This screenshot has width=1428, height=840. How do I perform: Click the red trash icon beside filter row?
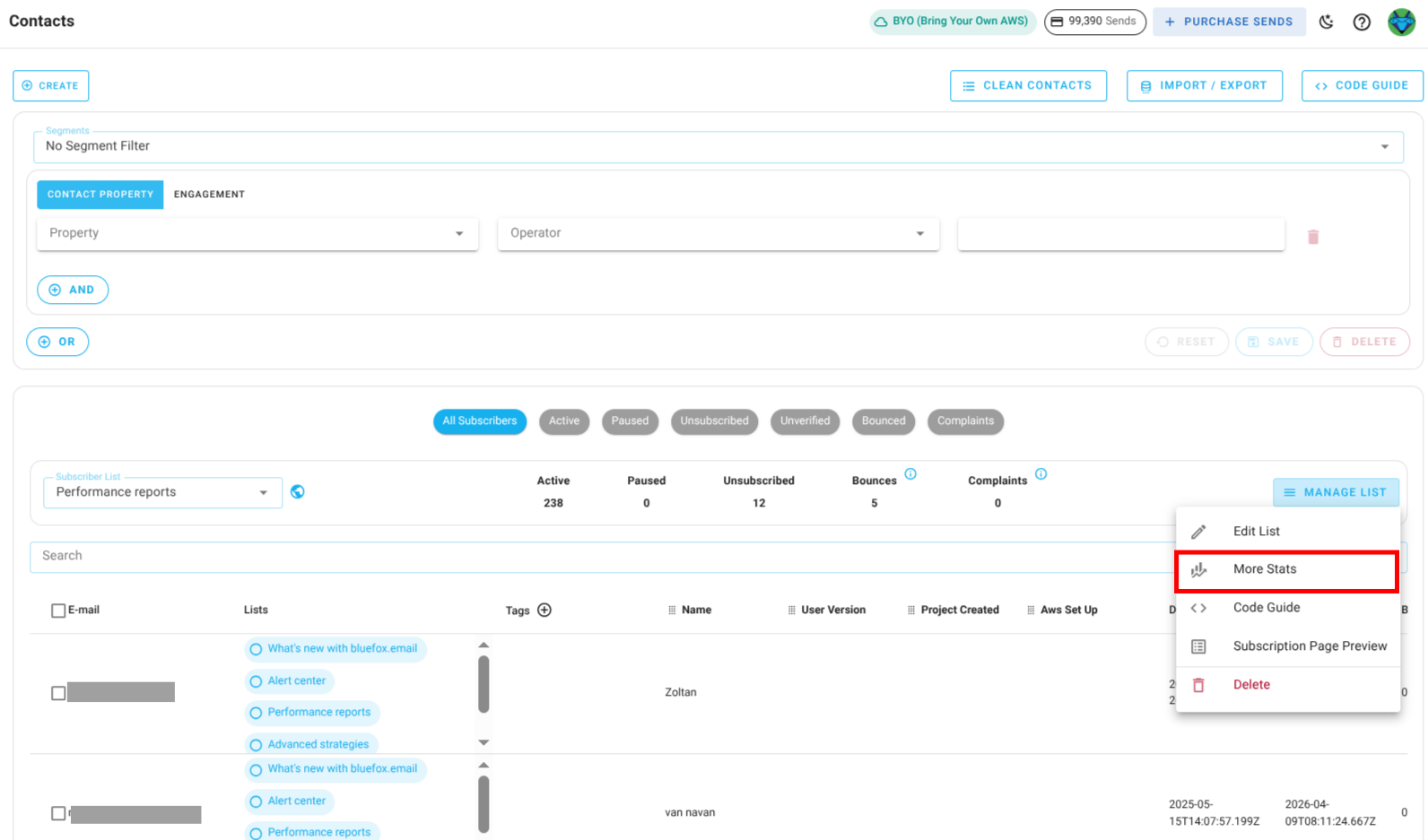pyautogui.click(x=1312, y=237)
